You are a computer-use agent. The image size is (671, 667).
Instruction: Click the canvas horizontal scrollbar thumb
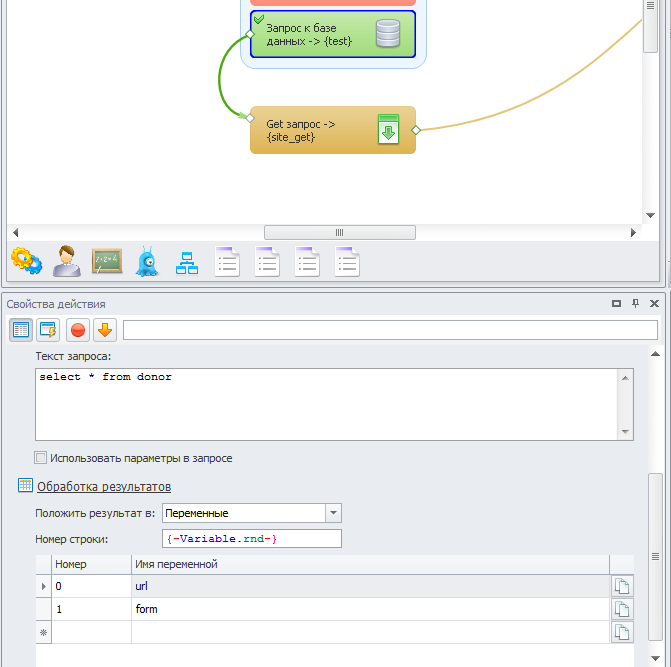[339, 232]
